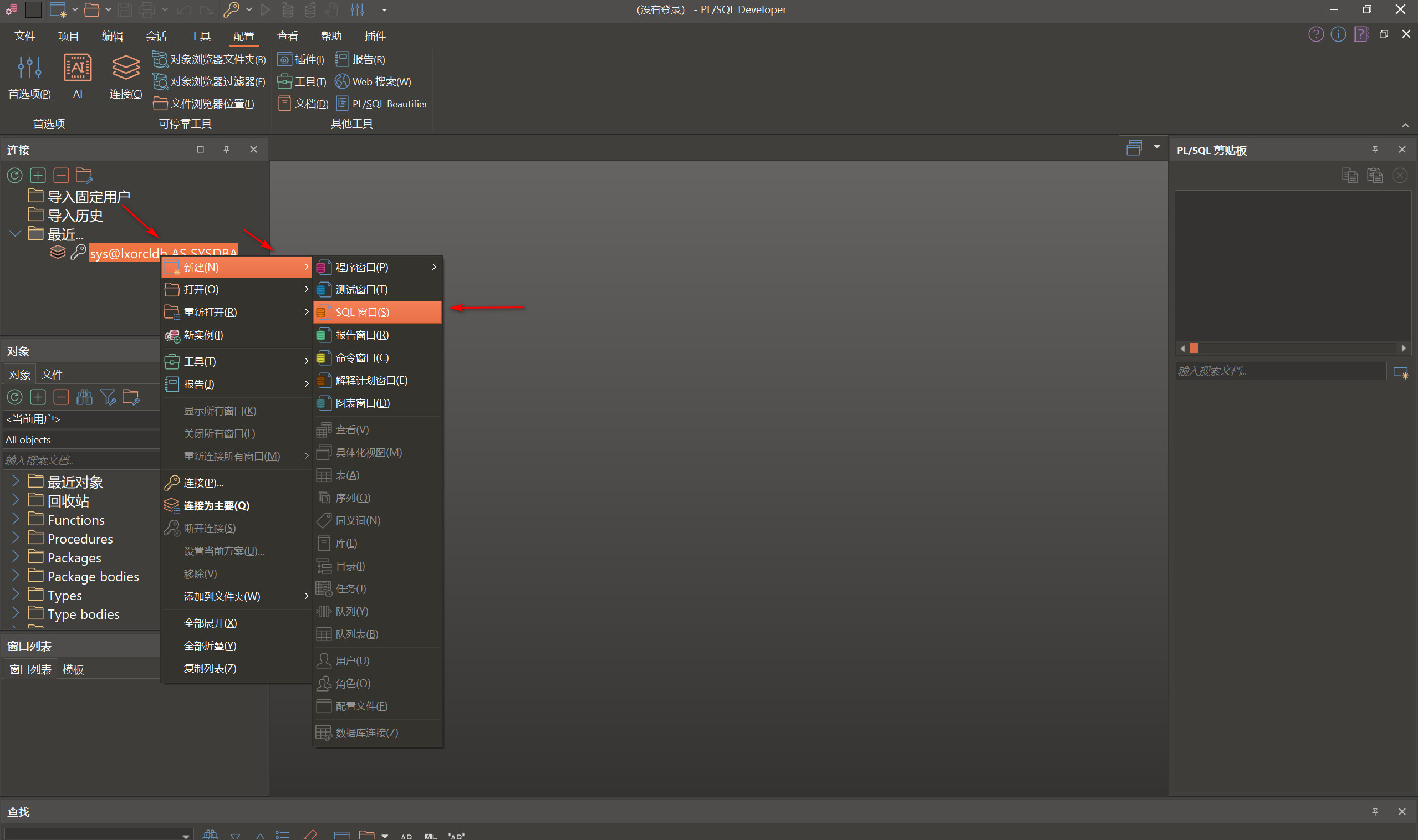This screenshot has width=1418, height=840.
Task: Expand the Functions folder in object tree
Action: 16,520
